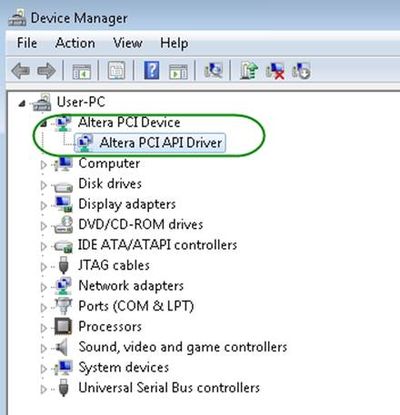
Task: Select the Network adapters label
Action: tap(131, 286)
